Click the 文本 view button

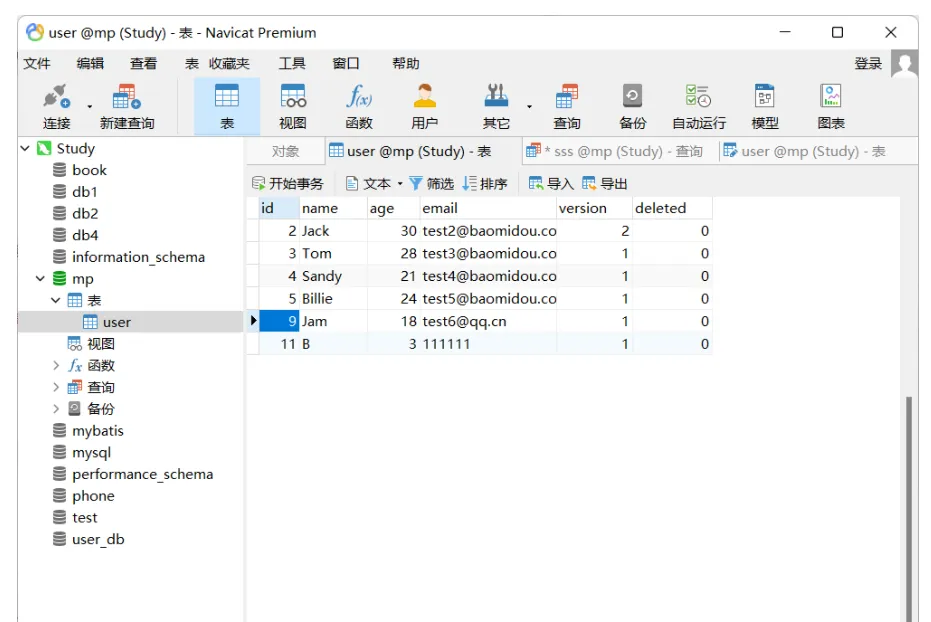pyautogui.click(x=369, y=184)
